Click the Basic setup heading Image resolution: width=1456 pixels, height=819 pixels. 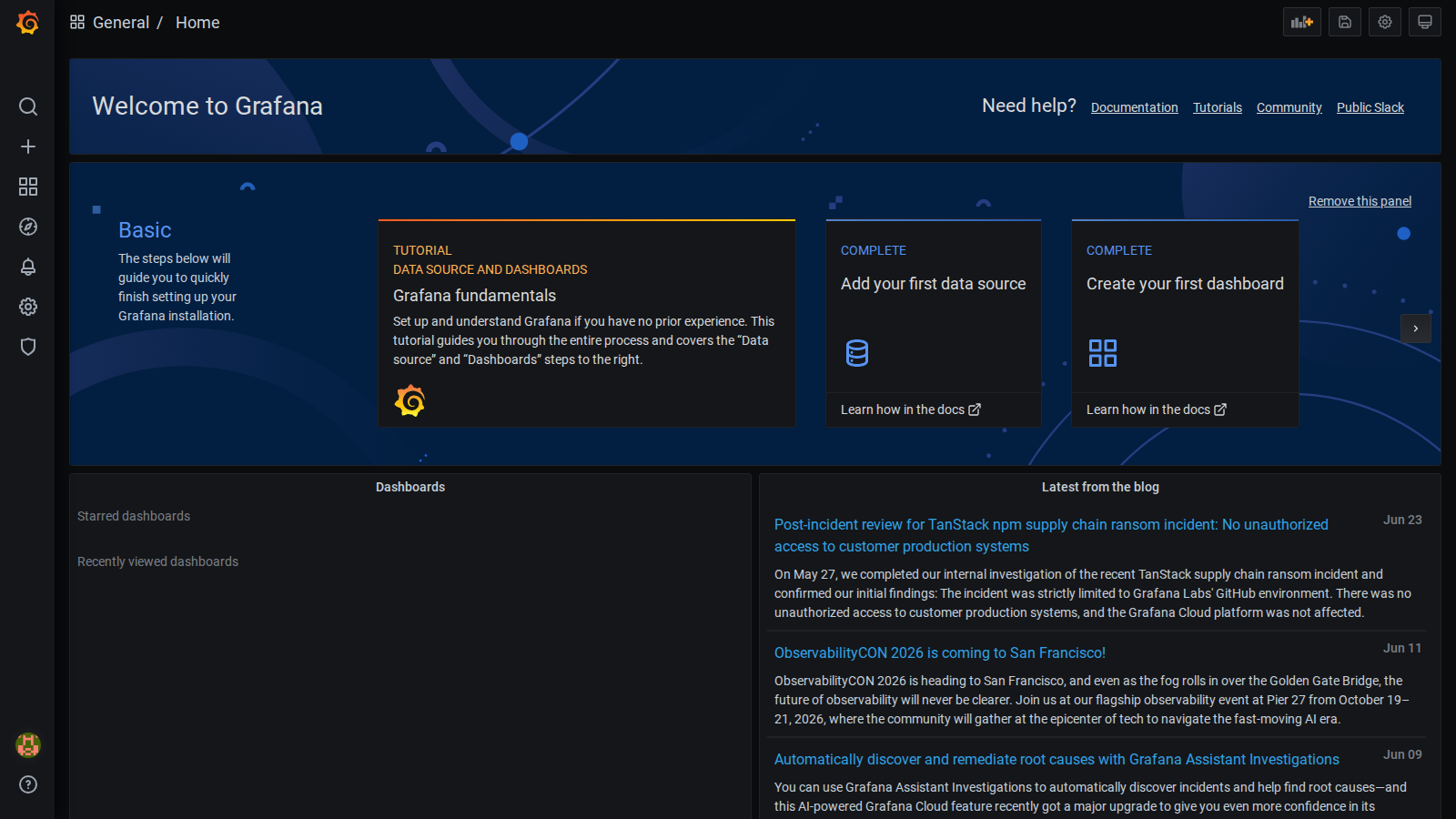[x=145, y=230]
